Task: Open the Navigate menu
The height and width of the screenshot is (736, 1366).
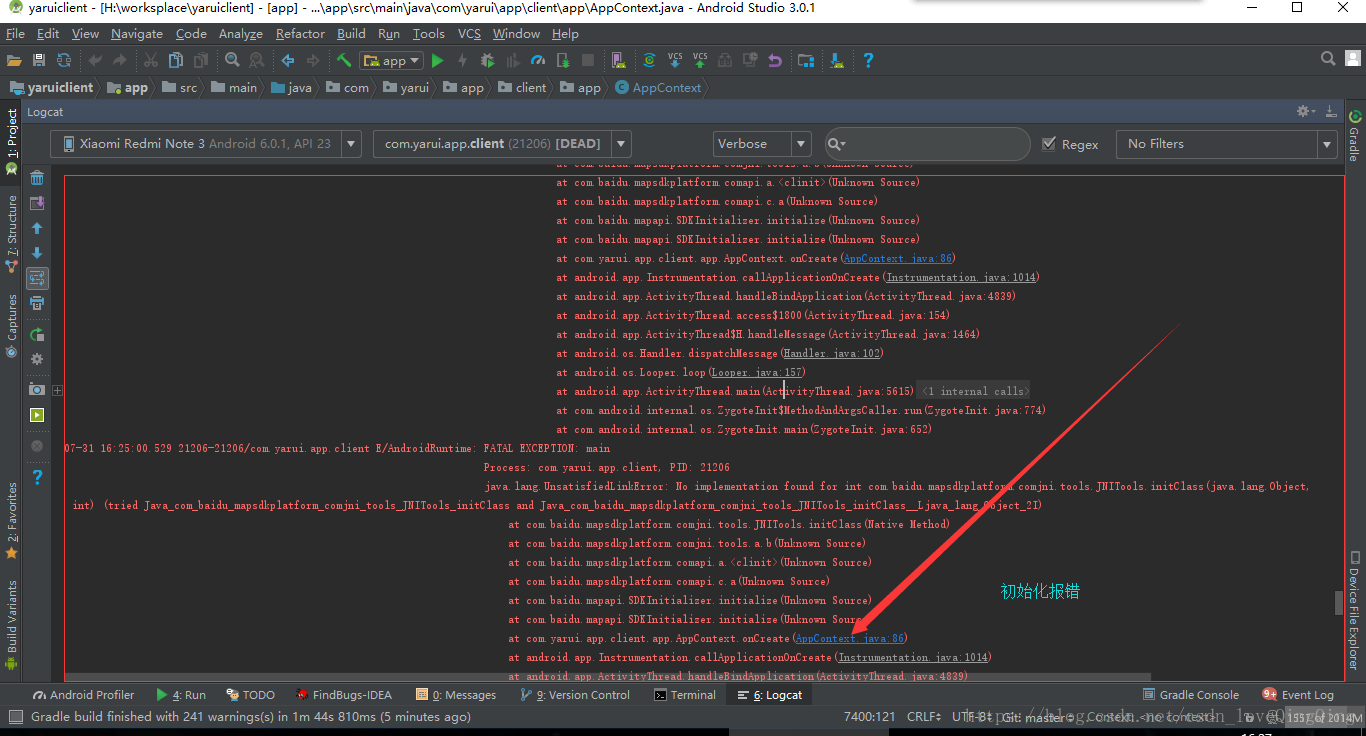Action: click(136, 33)
